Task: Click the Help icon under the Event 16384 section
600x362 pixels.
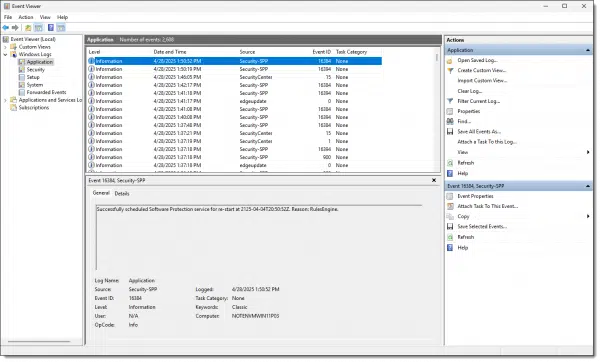Action: (450, 248)
